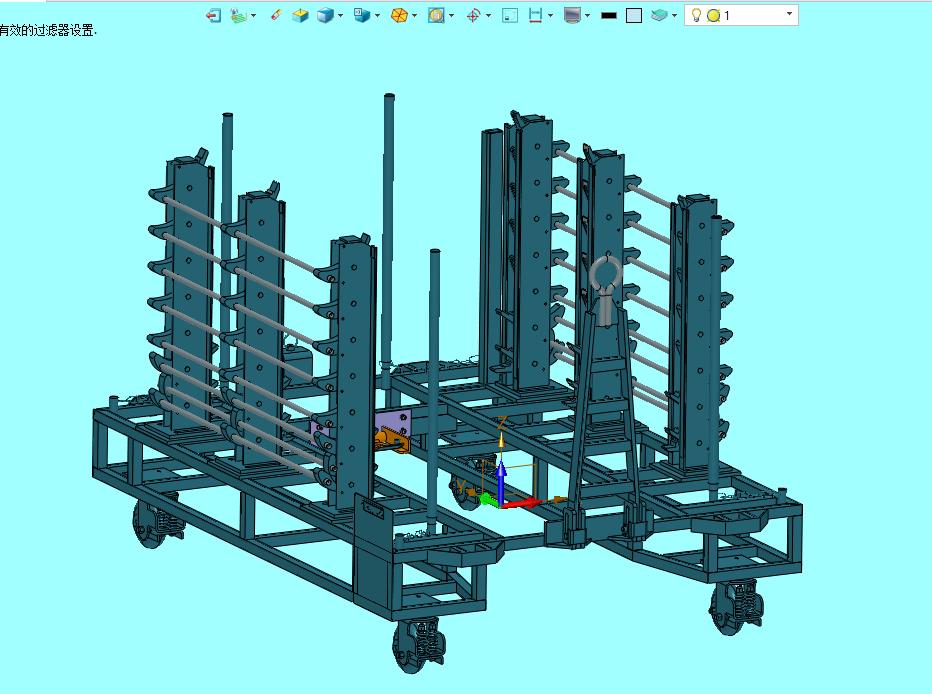Image resolution: width=932 pixels, height=694 pixels.
Task: Click the light bulb icon in layer box
Action: click(697, 15)
